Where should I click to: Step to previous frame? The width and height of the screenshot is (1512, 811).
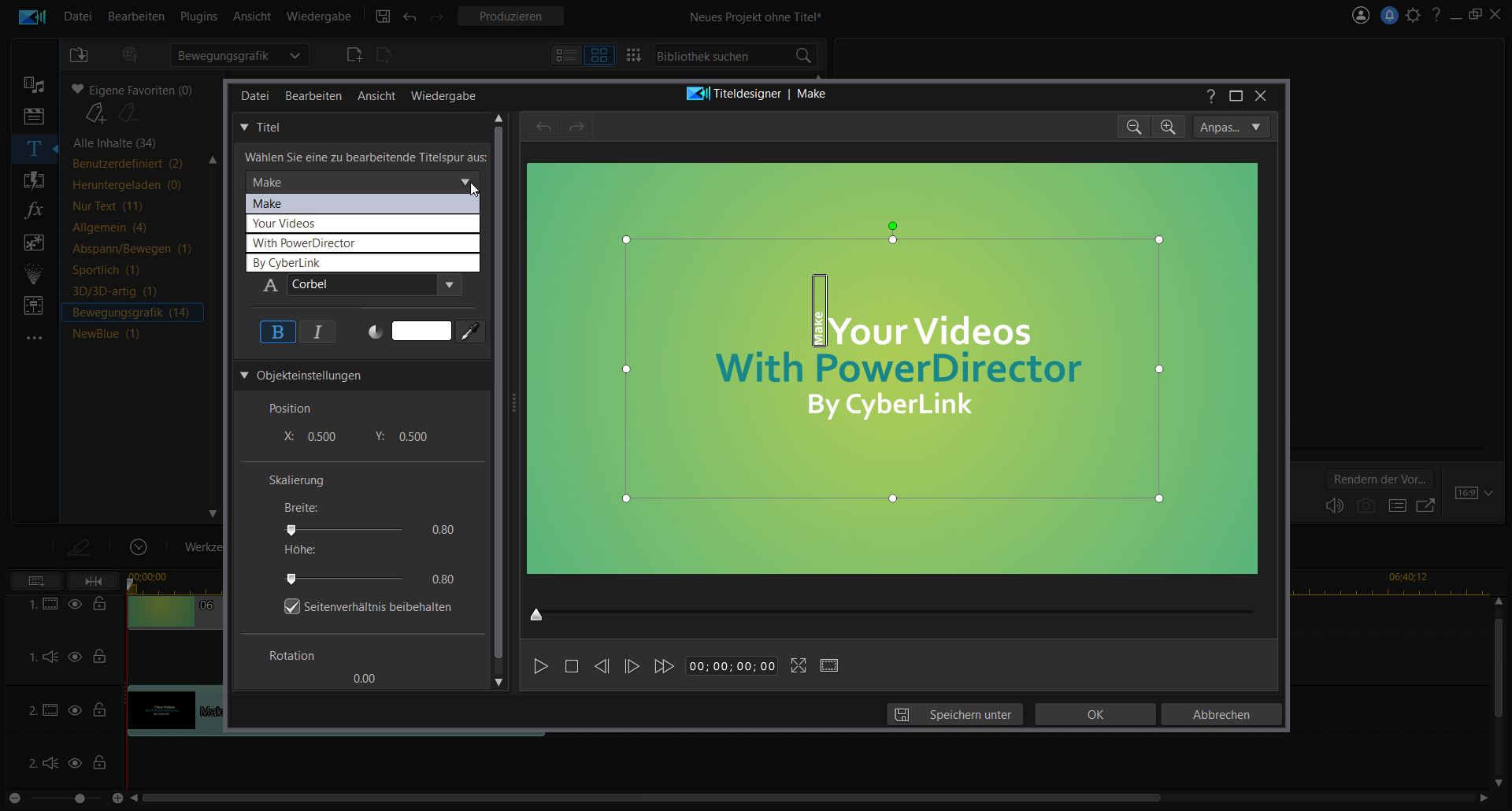point(602,666)
